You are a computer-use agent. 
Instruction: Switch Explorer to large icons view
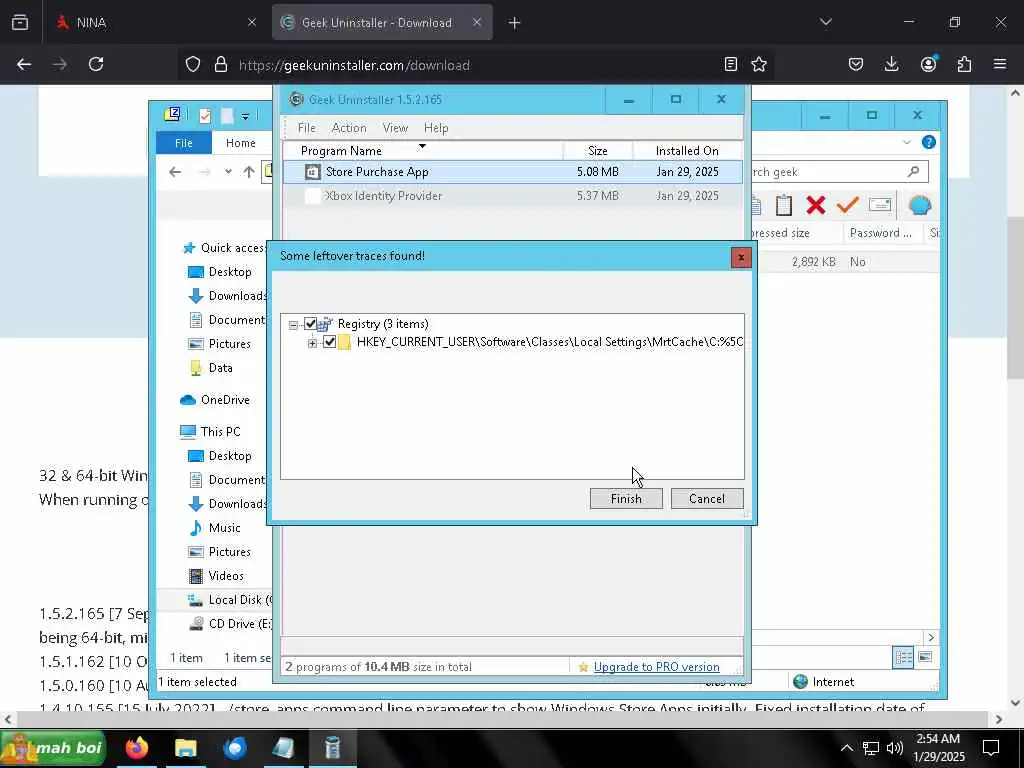click(925, 657)
